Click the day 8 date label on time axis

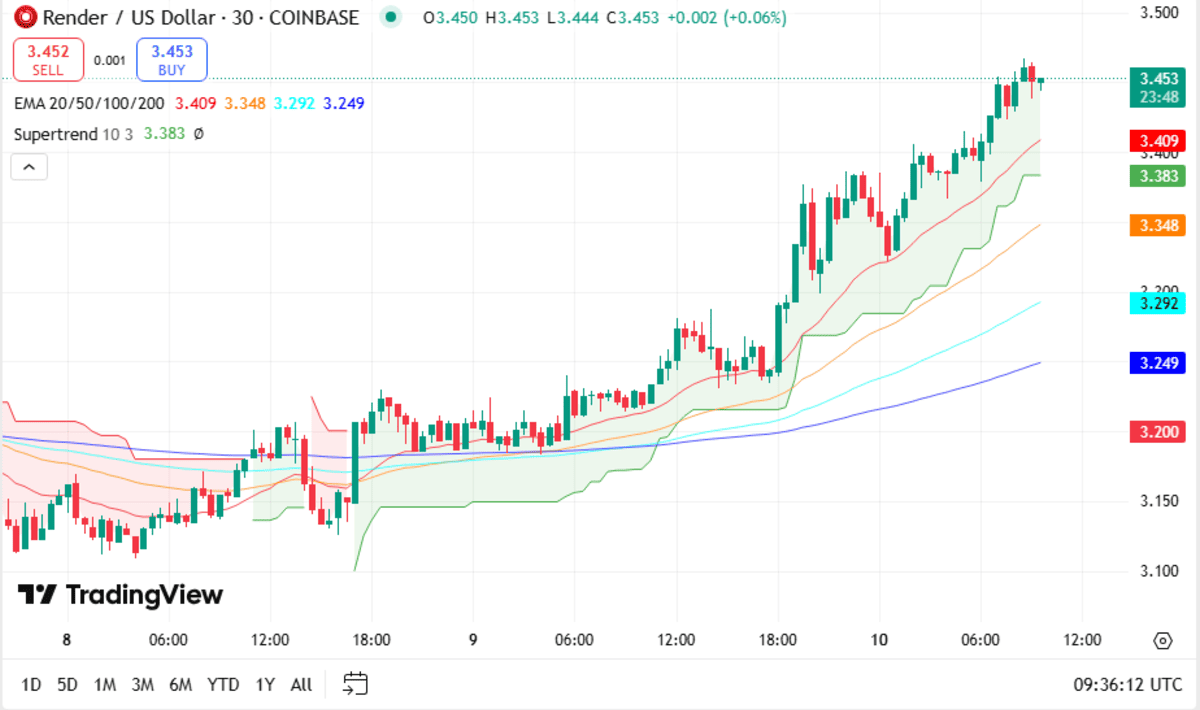click(x=66, y=640)
